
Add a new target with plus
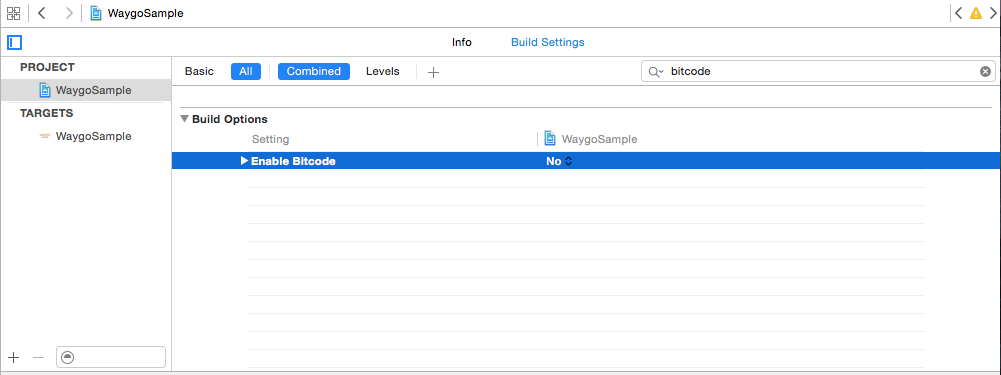14,357
